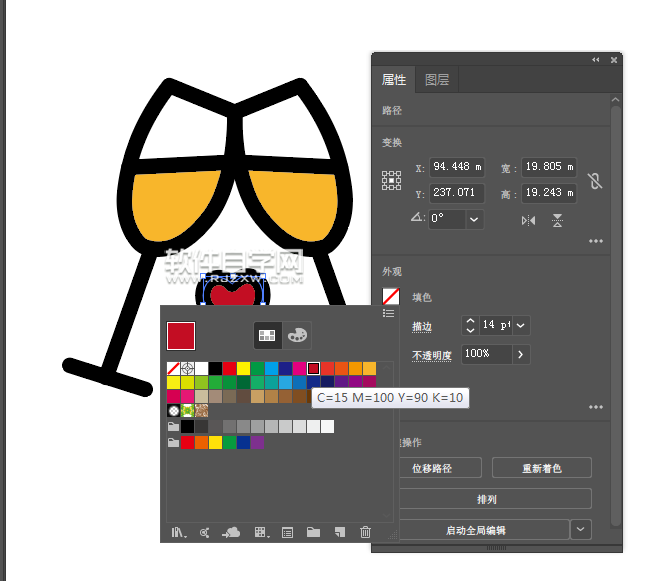Viewport: 662px width, 581px height.
Task: Create a New Color Group folder icon
Action: 313,532
